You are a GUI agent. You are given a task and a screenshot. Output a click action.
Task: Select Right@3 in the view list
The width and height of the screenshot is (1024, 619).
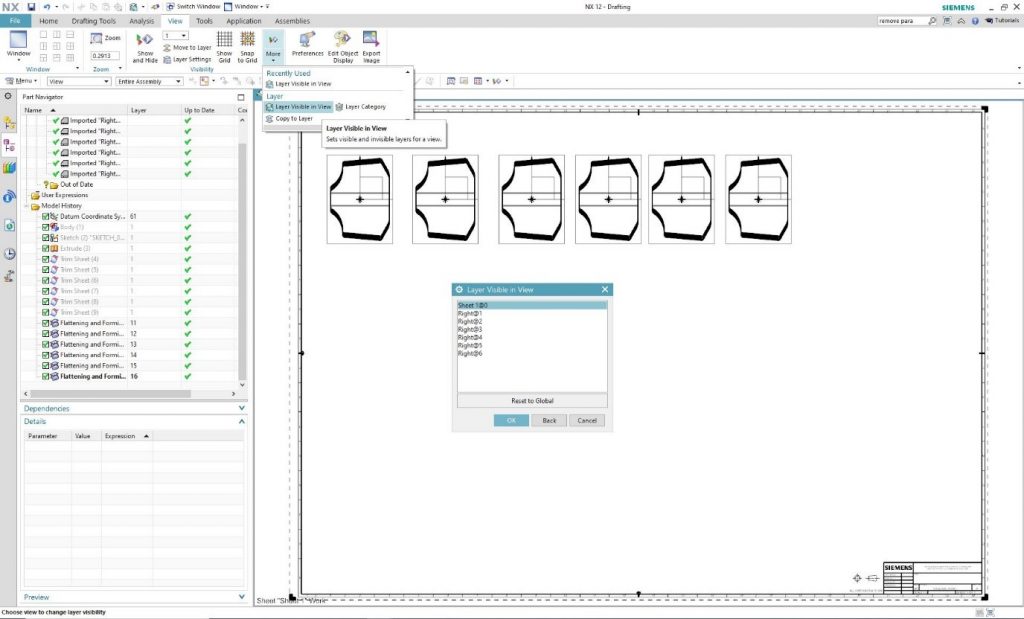[470, 329]
